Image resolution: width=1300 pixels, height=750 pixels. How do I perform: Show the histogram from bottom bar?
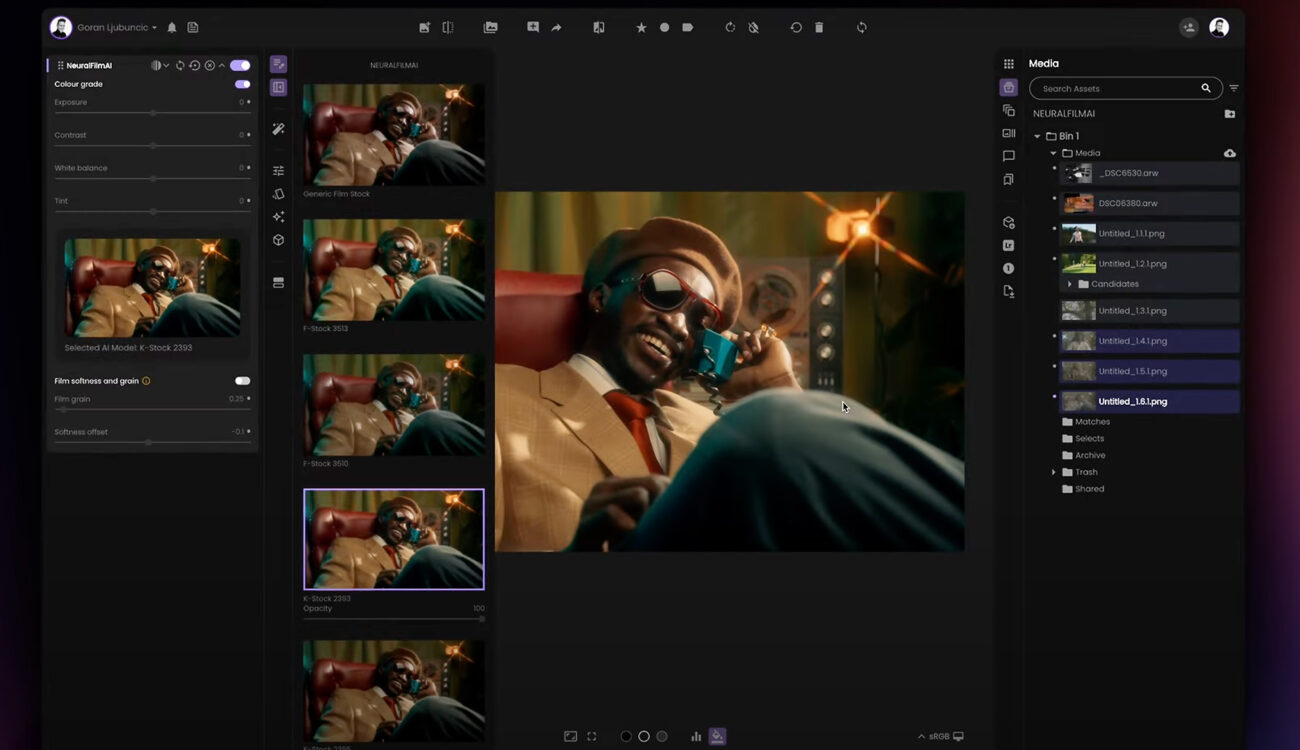[696, 736]
